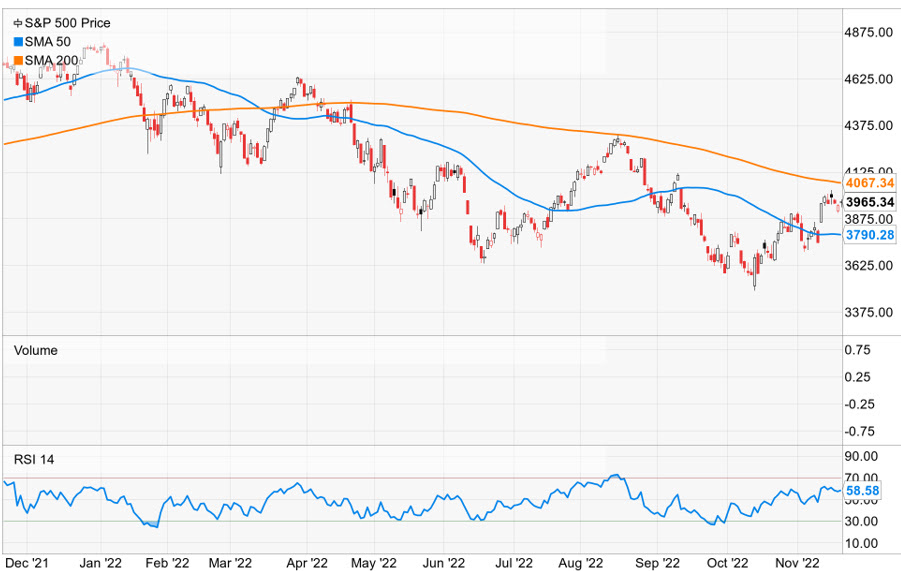The width and height of the screenshot is (901, 571).
Task: Click the S&P 500 Price legend label
Action: 67,23
